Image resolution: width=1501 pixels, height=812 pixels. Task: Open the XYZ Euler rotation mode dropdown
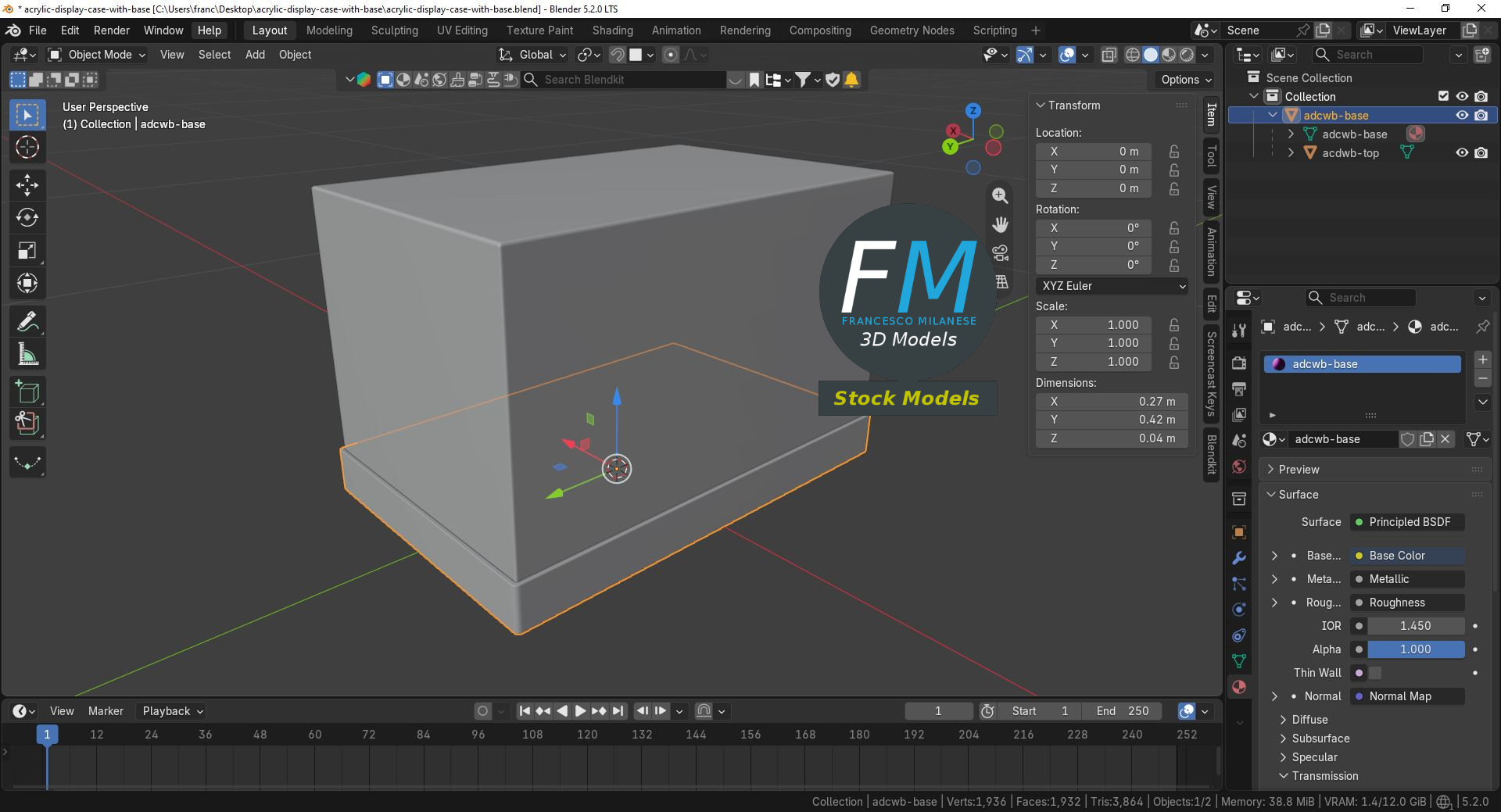point(1112,286)
